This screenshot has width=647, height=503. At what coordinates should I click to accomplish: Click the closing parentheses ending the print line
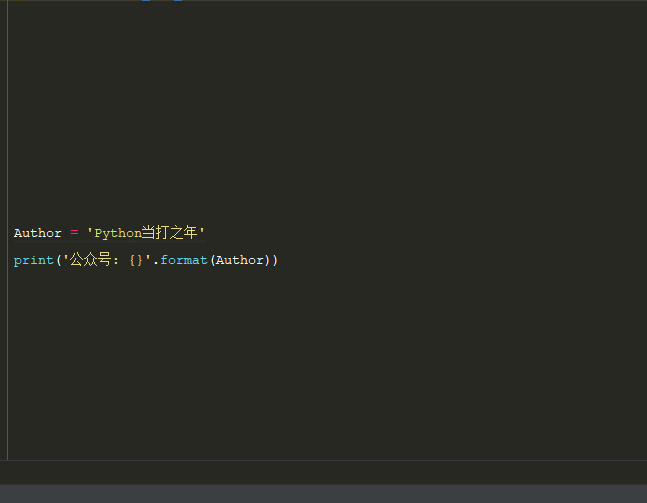tap(271, 260)
